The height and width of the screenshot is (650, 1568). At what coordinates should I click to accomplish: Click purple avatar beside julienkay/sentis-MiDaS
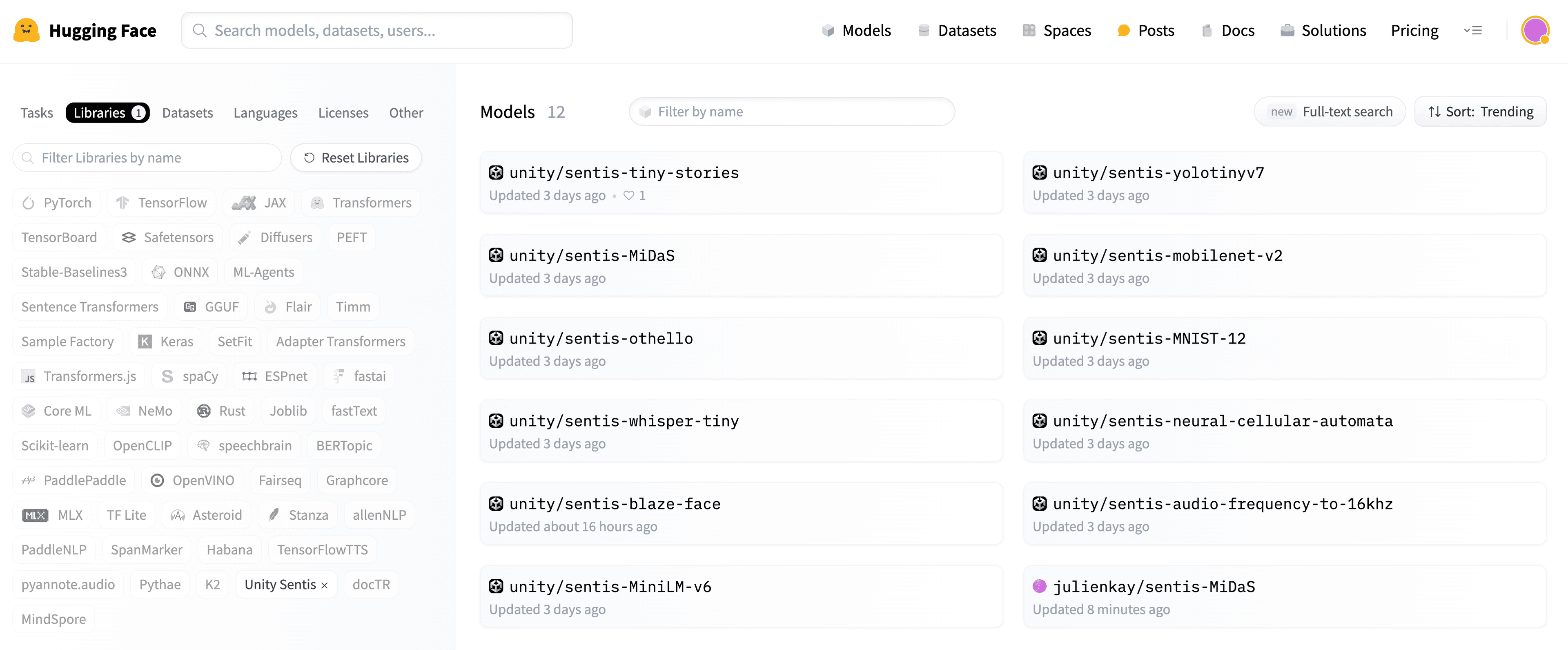(1040, 586)
